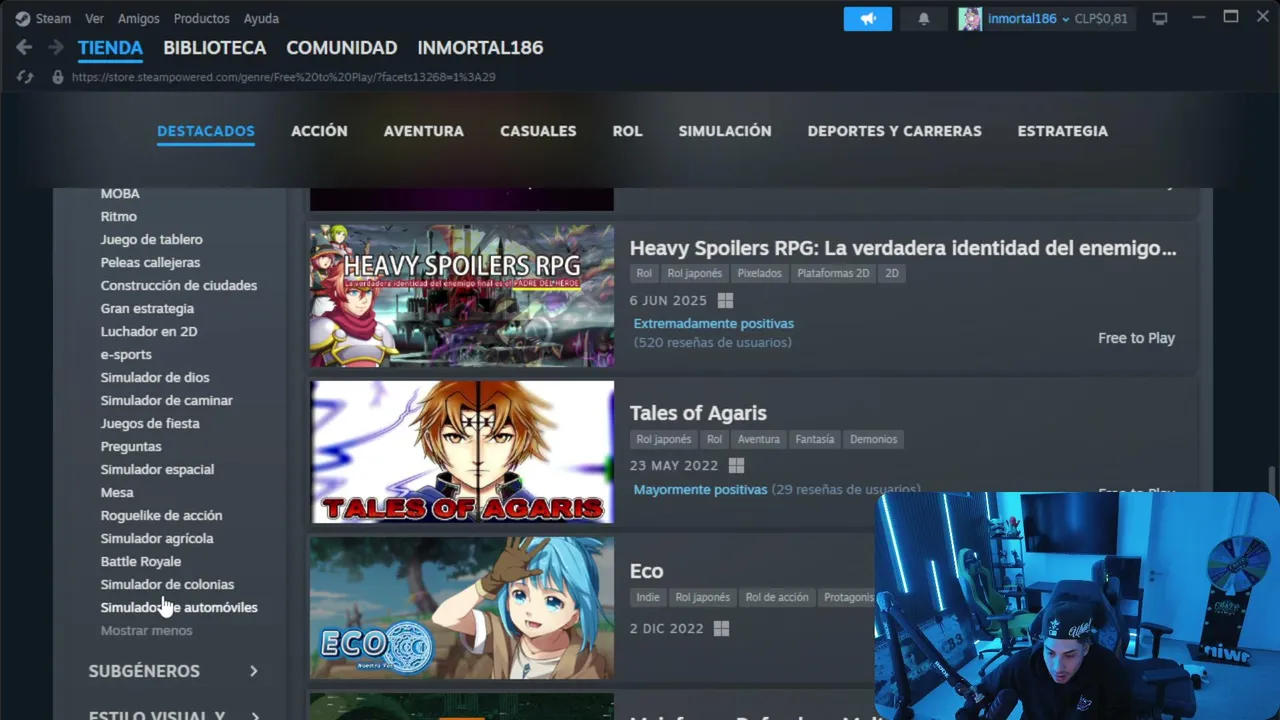Collapse the list with Mostrar menos

click(146, 631)
